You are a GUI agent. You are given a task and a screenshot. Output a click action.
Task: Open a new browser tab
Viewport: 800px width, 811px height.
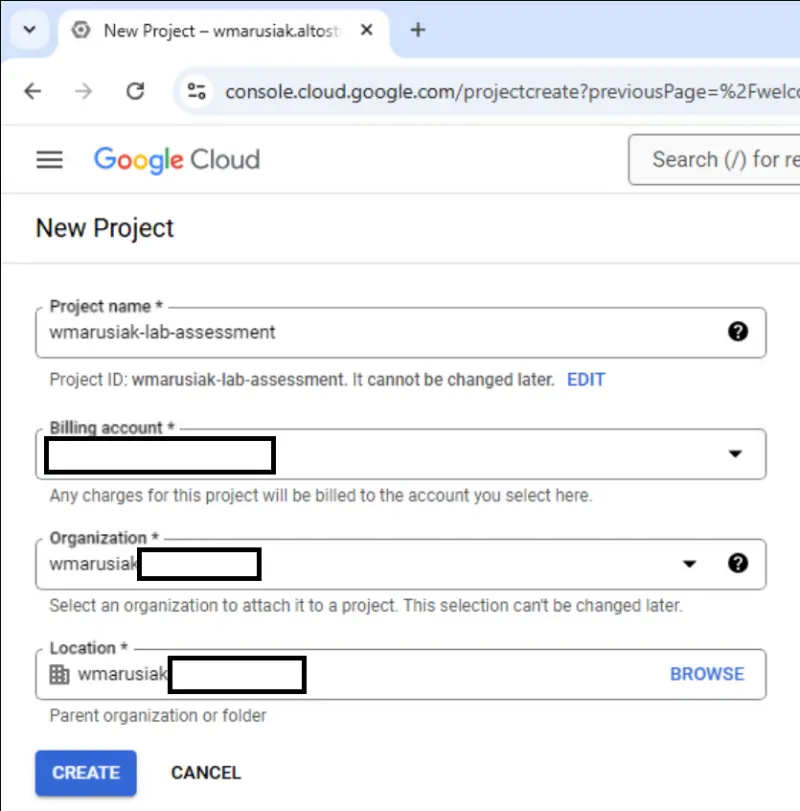[417, 30]
